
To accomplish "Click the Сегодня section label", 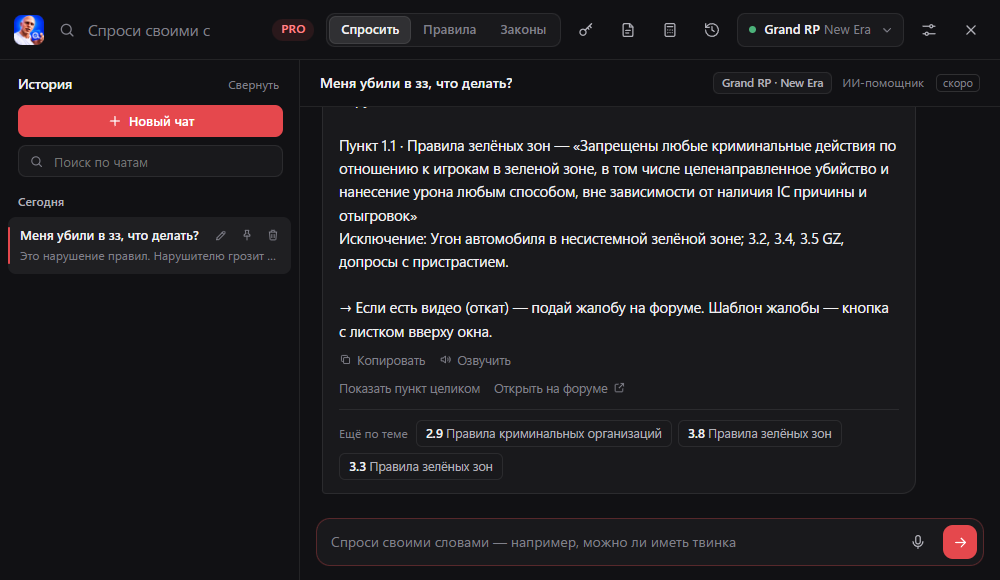I will pos(41,202).
